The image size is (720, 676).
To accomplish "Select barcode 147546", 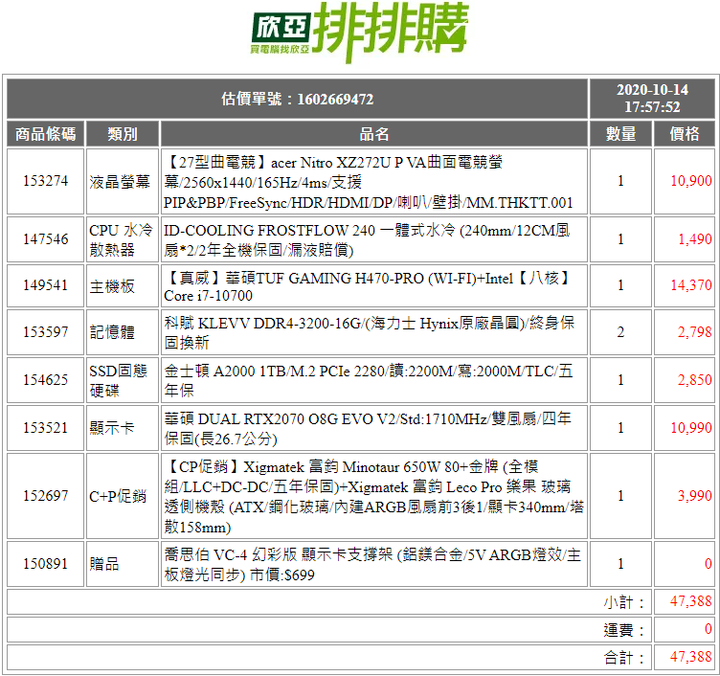I will pyautogui.click(x=45, y=239).
